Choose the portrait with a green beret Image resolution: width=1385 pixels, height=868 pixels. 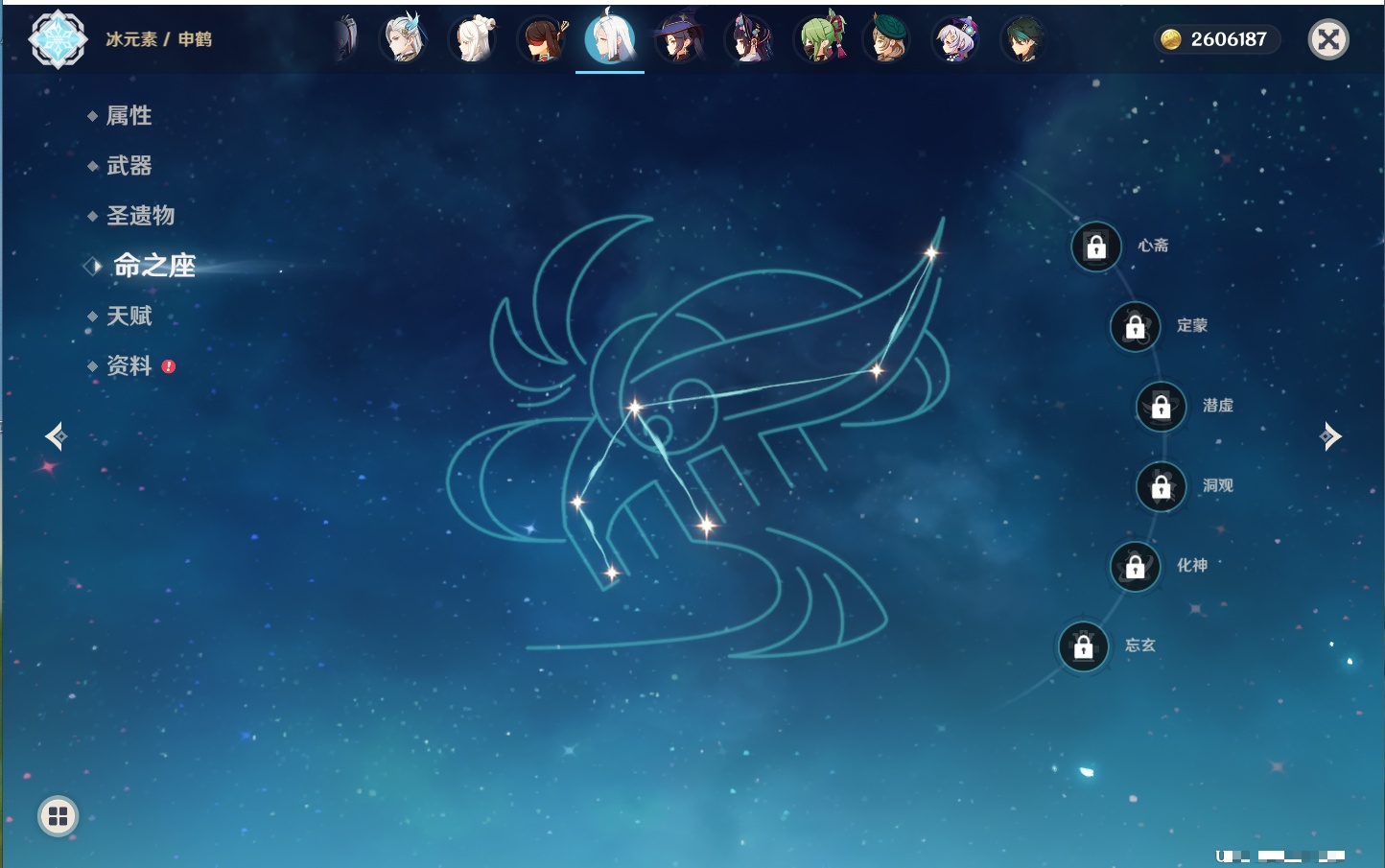(888, 39)
